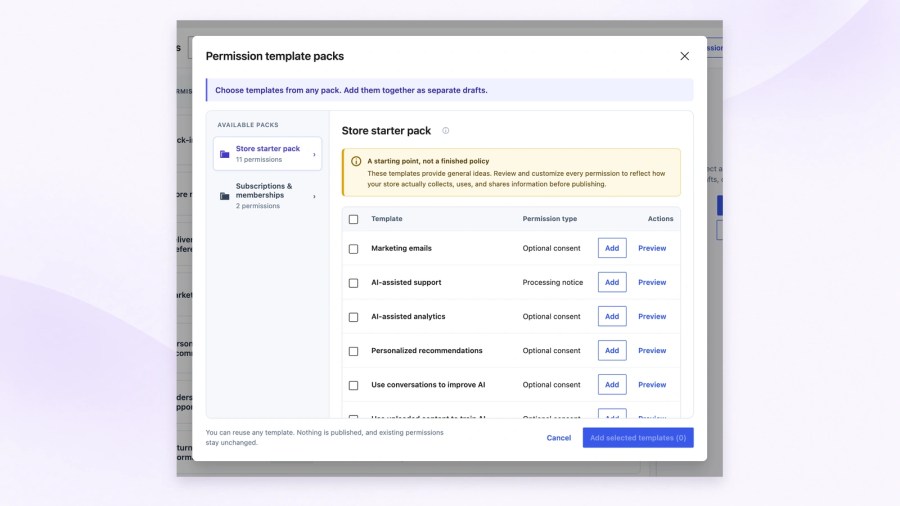This screenshot has height=506, width=900.
Task: Click the Actions column header
Action: click(x=660, y=219)
